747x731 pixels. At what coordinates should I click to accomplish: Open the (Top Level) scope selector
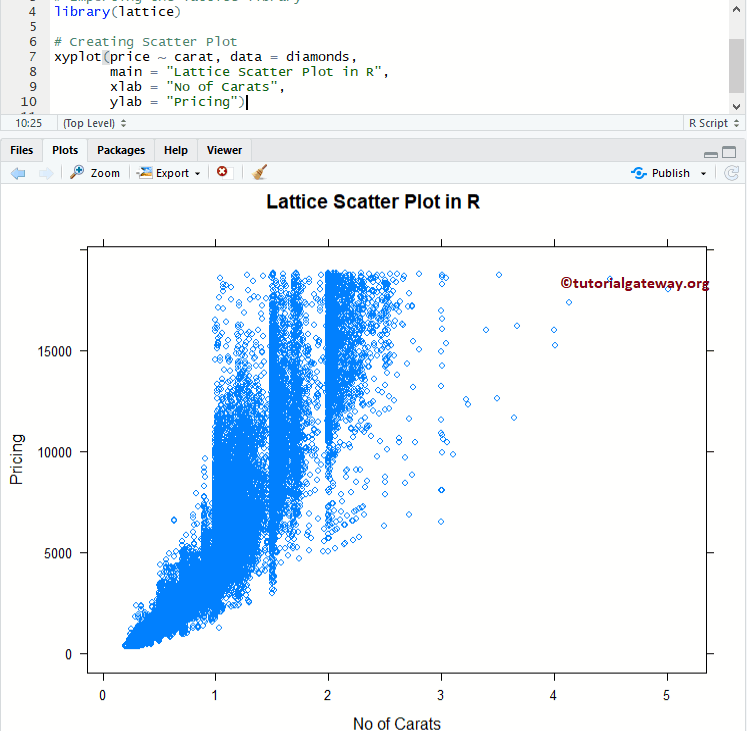pos(94,123)
